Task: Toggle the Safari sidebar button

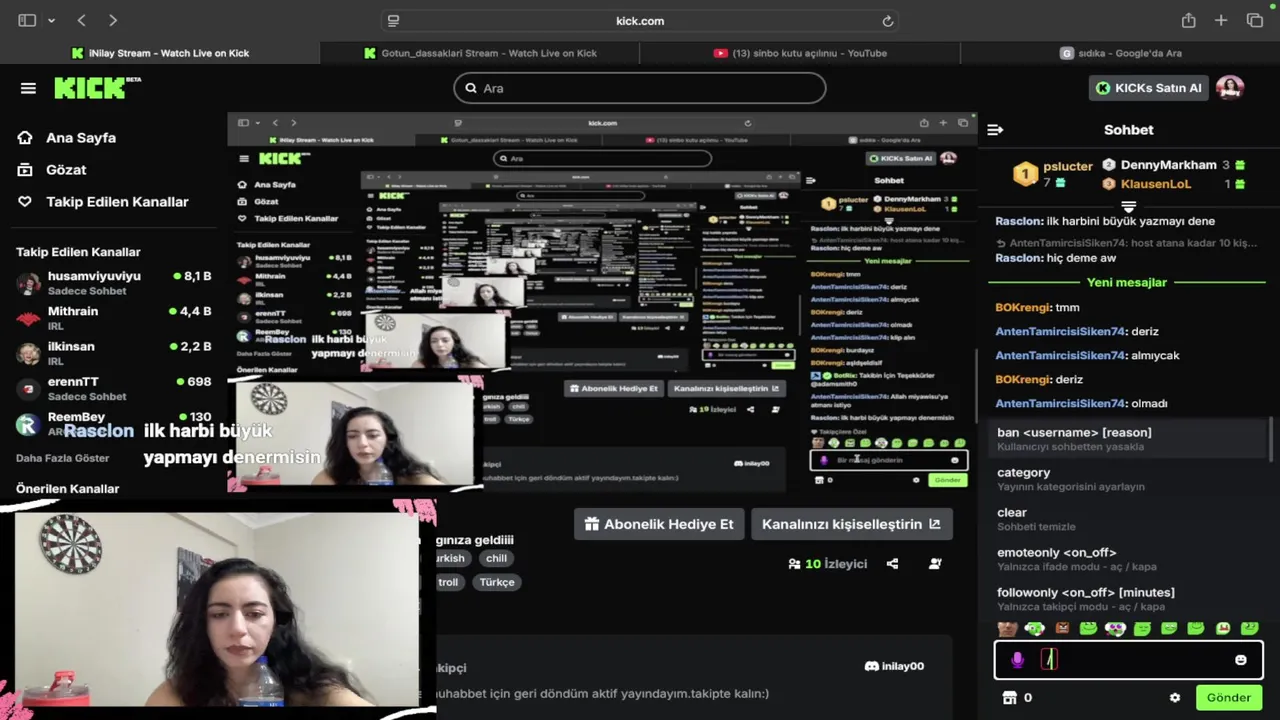Action: click(x=27, y=20)
